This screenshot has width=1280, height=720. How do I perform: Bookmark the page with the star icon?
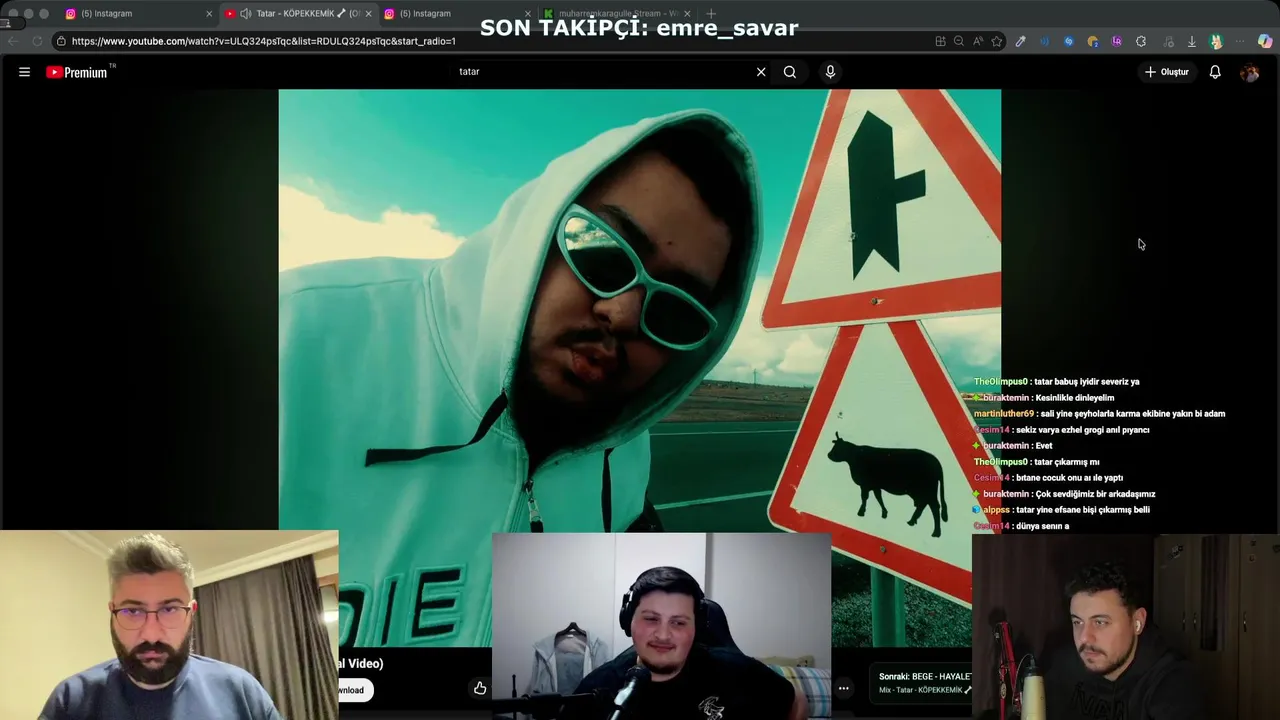pyautogui.click(x=997, y=41)
